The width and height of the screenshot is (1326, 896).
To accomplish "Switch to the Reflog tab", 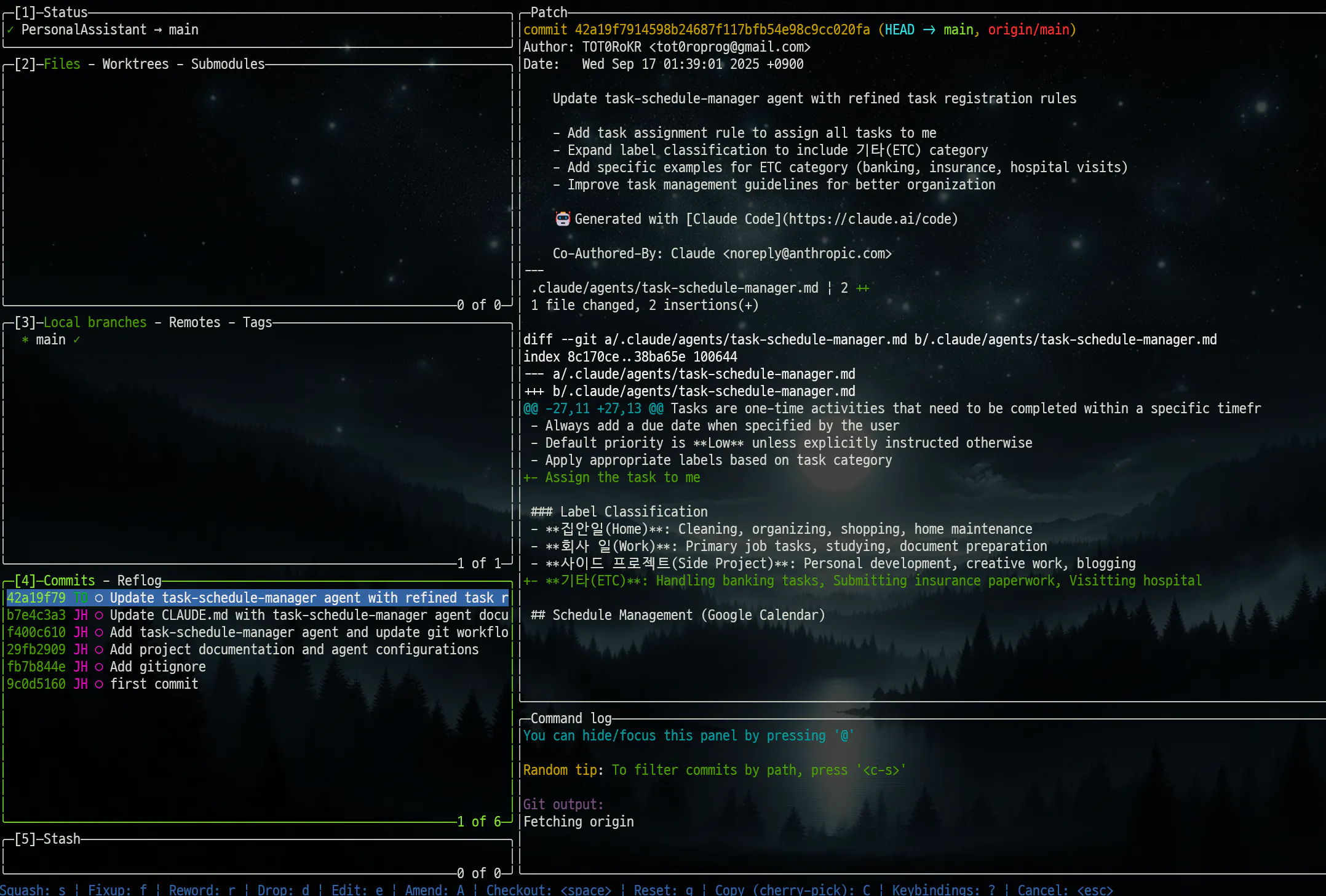I will (x=140, y=581).
